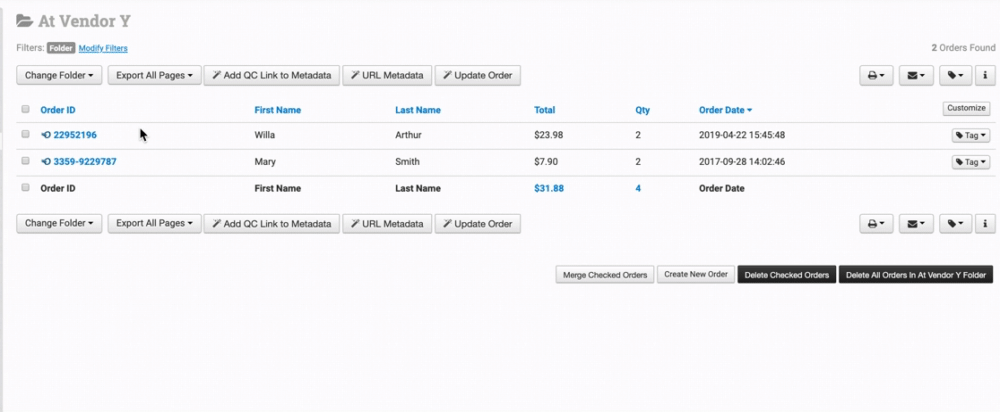Click the top info icon button
The image size is (1000, 412).
point(986,75)
